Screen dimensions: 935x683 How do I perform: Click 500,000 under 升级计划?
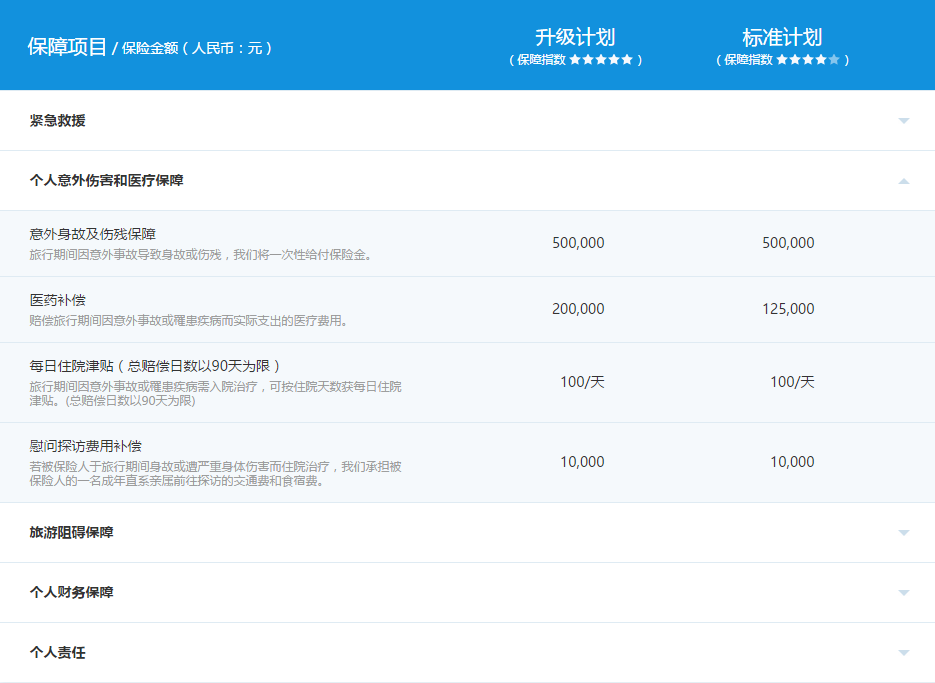point(578,243)
